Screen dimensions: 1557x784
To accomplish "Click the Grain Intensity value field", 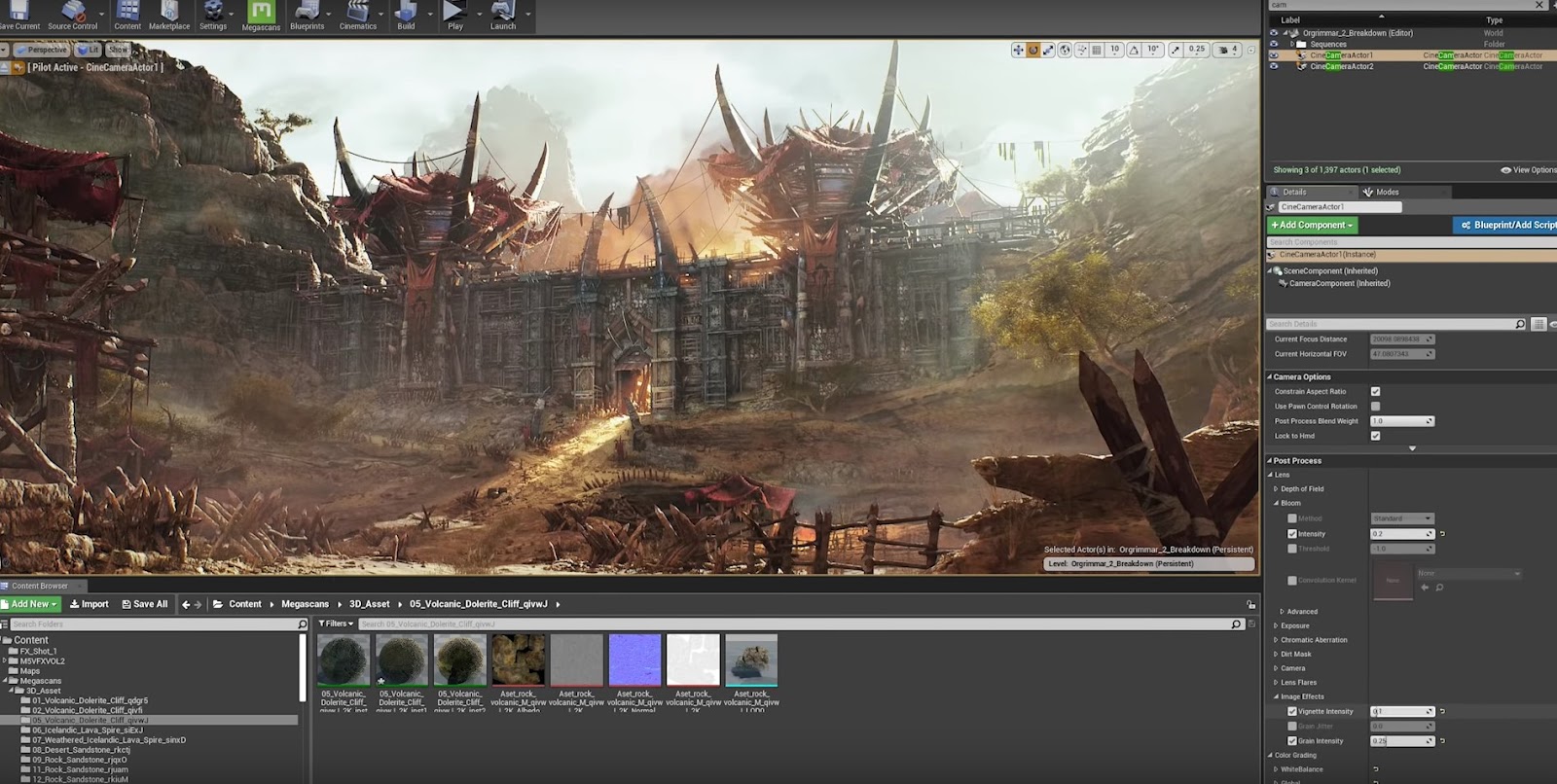I will click(x=1402, y=741).
